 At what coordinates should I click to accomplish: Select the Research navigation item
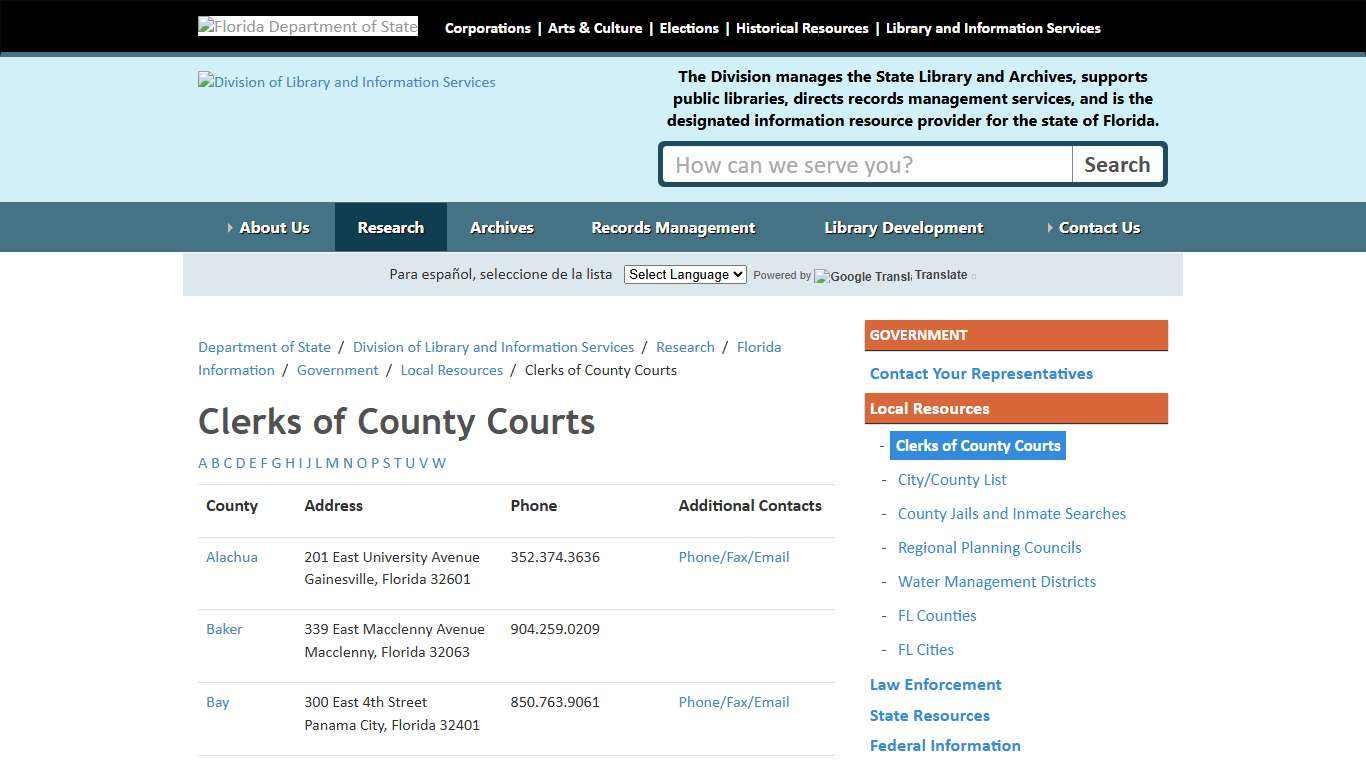390,227
